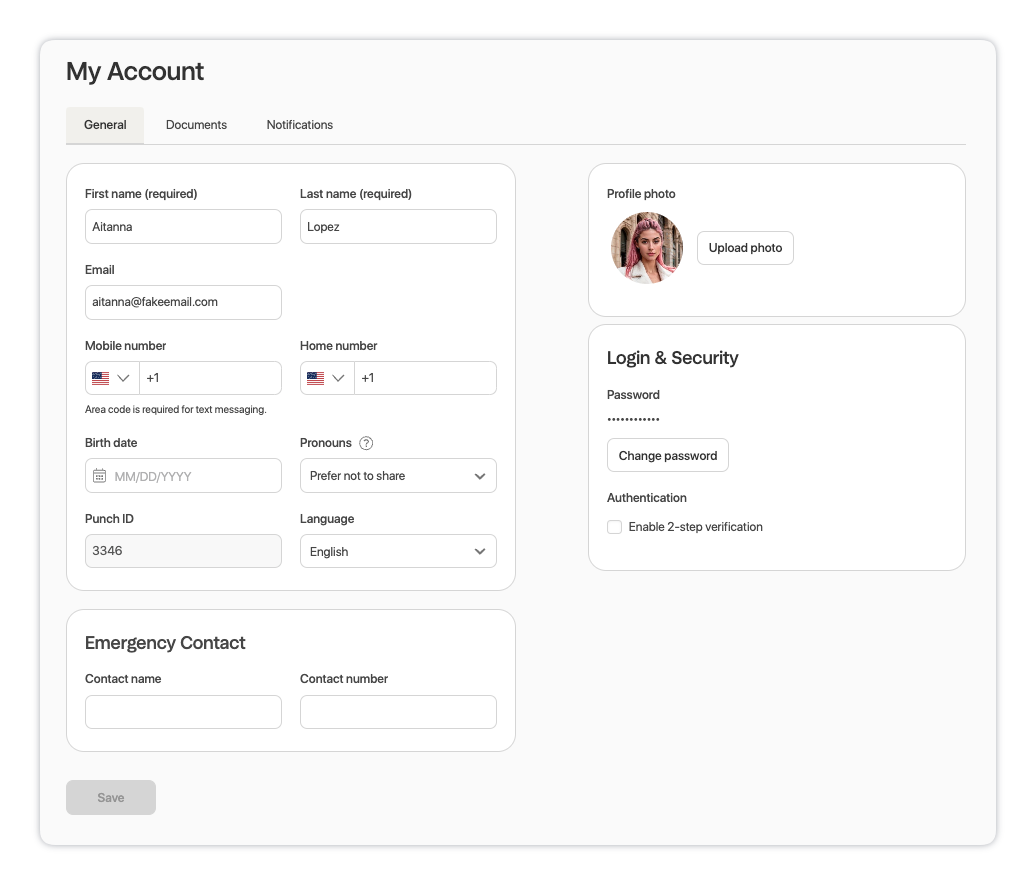Click the Save button
Viewport: 1036px width, 885px height.
pos(111,797)
